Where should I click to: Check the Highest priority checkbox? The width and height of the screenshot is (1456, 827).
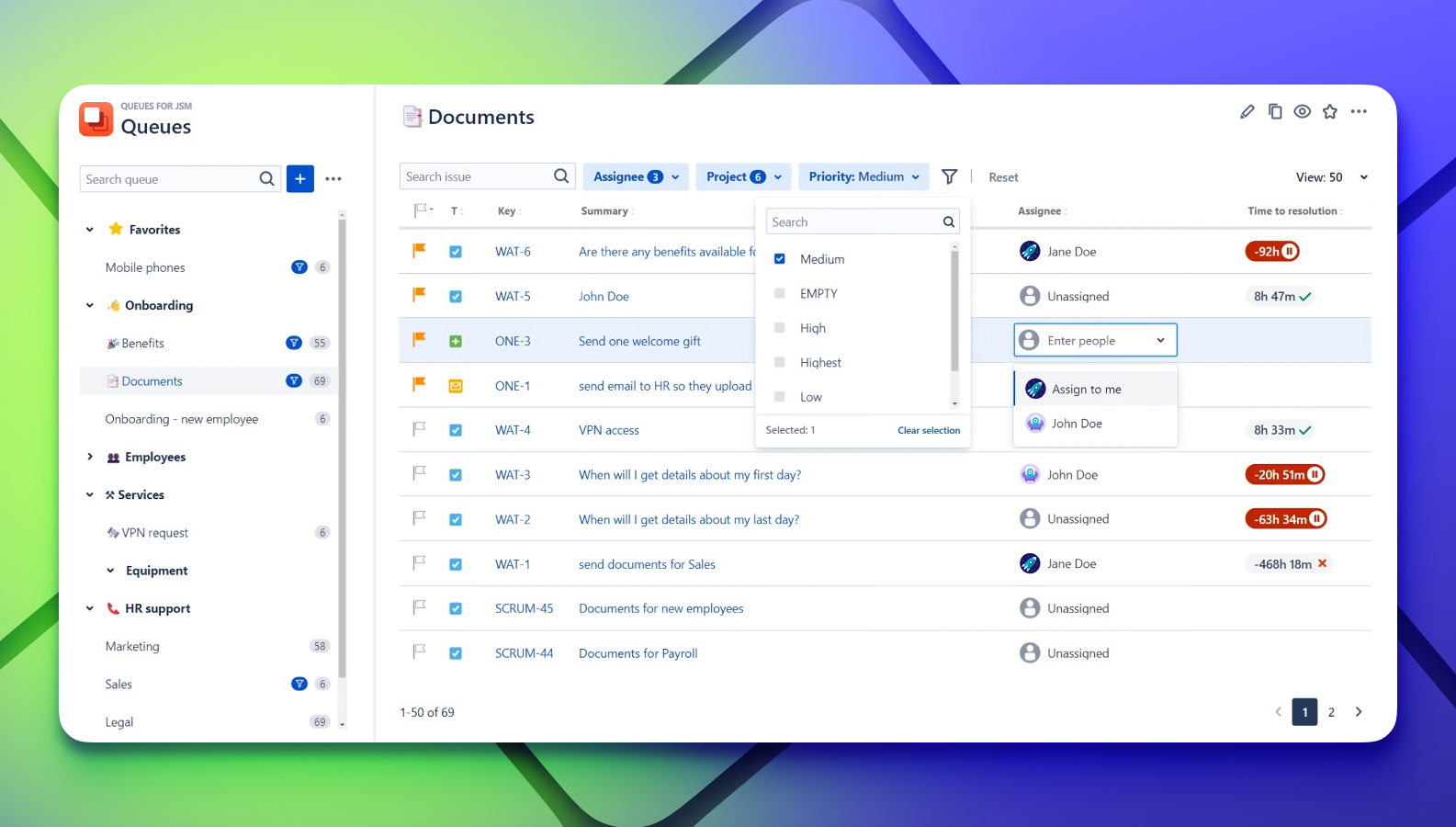pyautogui.click(x=780, y=362)
